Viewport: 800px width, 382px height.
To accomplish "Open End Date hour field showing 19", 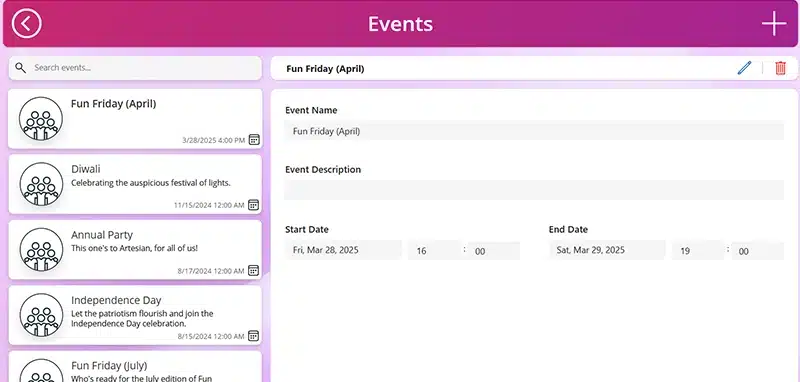I will point(698,251).
